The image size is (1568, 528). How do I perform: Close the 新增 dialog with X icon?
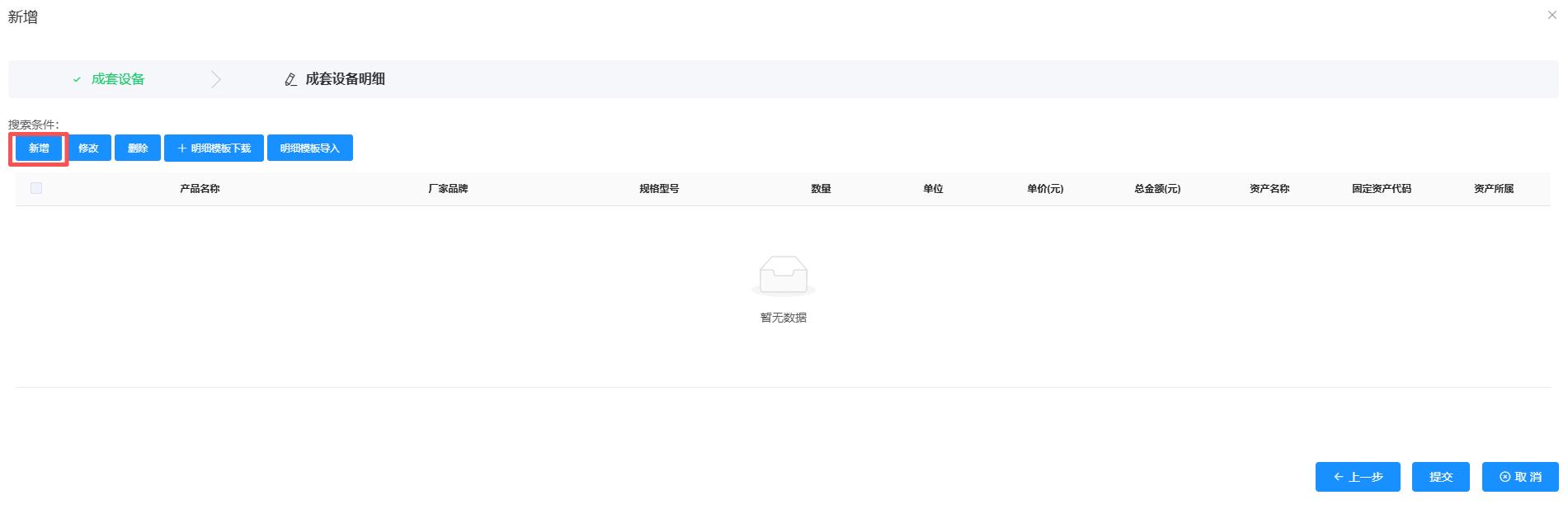(1552, 15)
